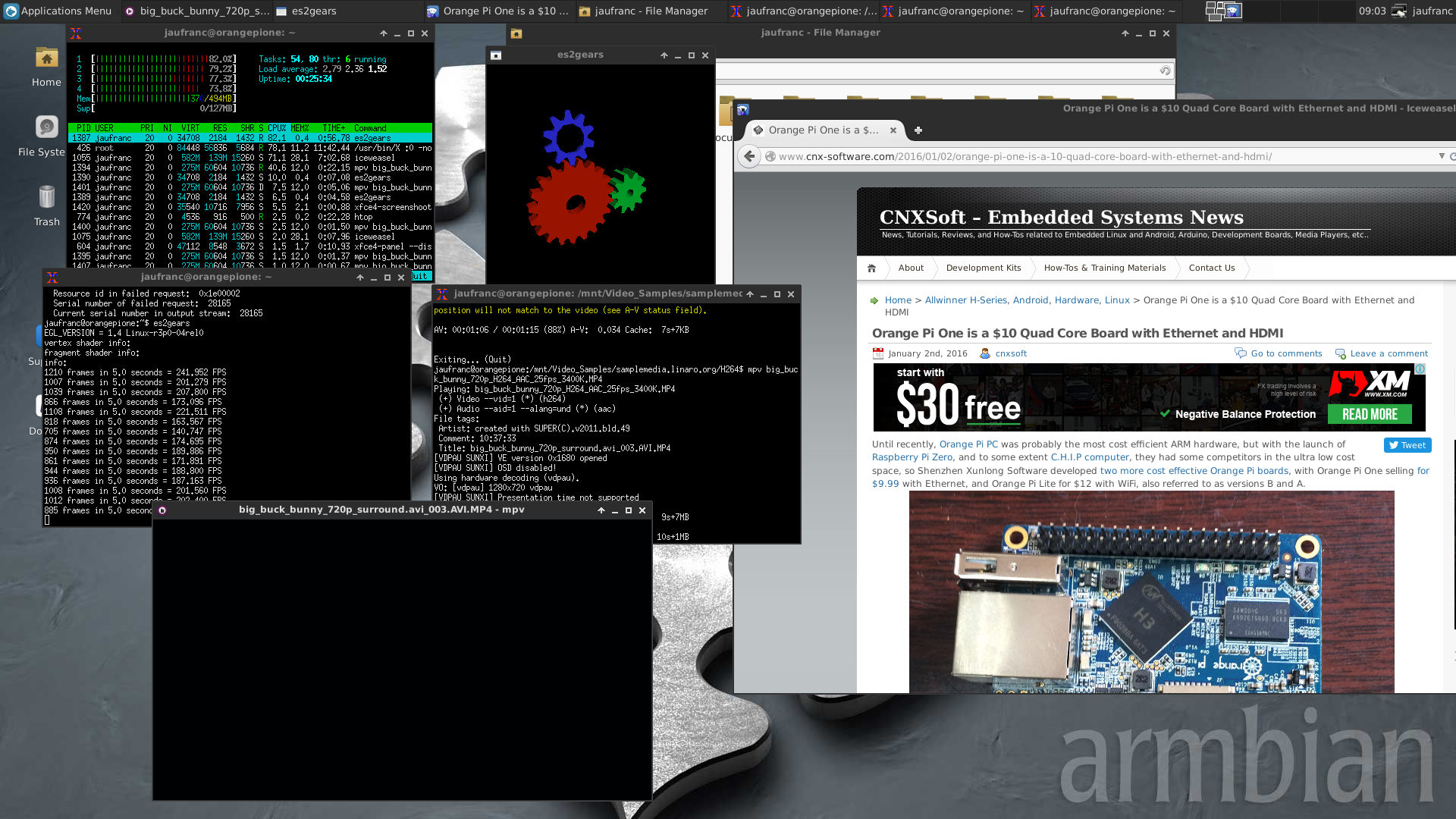The height and width of the screenshot is (819, 1456).
Task: Open 'two more cost effective Orange Pi boards' link
Action: click(1194, 471)
